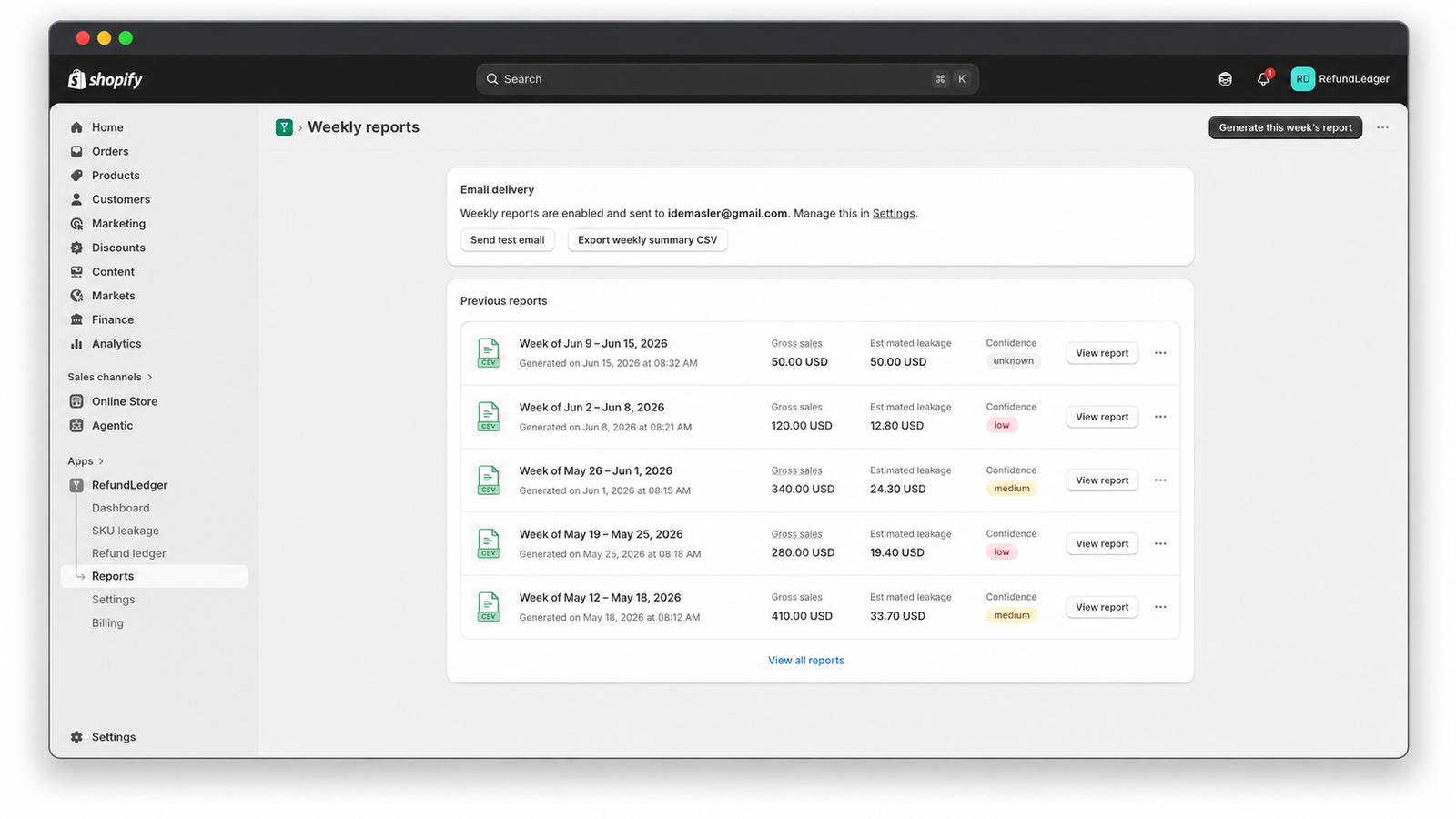Click the email idemasler@gmail.com
This screenshot has width=1456, height=819.
(727, 214)
